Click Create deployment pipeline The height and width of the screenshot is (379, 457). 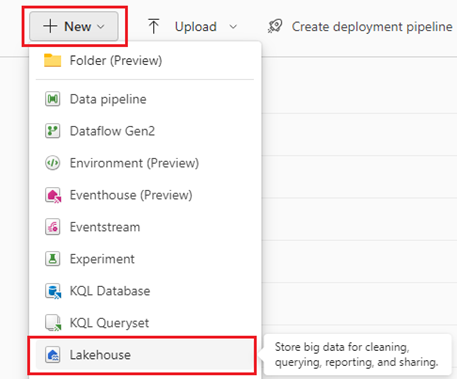click(372, 27)
